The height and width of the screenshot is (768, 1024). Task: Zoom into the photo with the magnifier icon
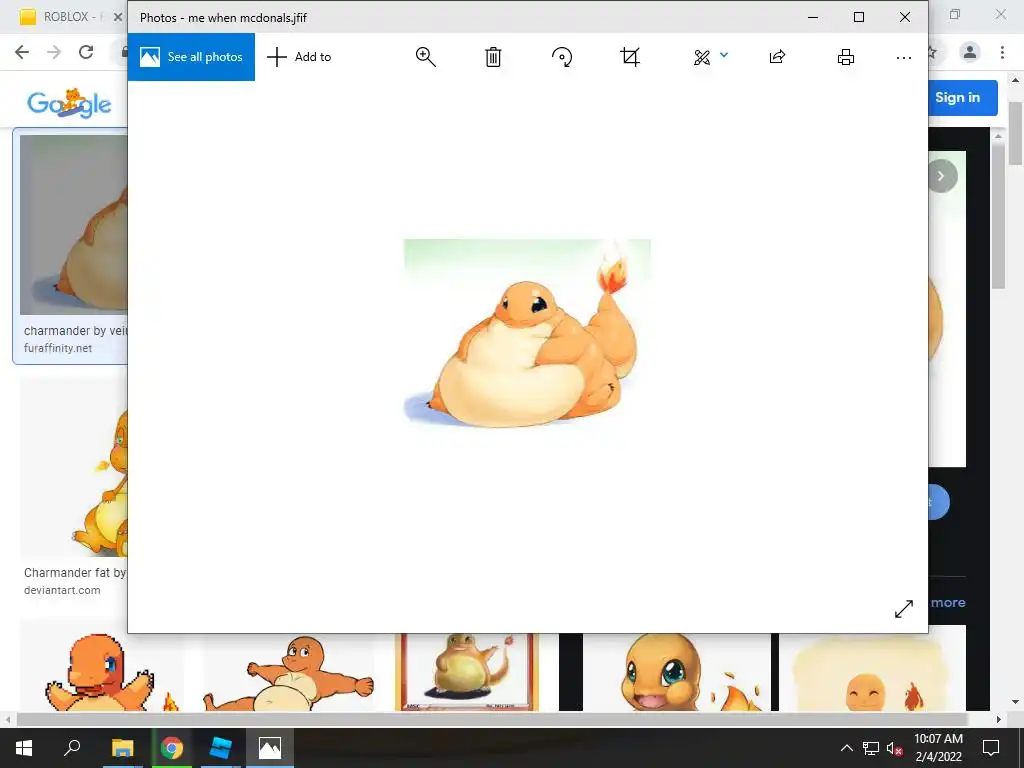(x=426, y=57)
